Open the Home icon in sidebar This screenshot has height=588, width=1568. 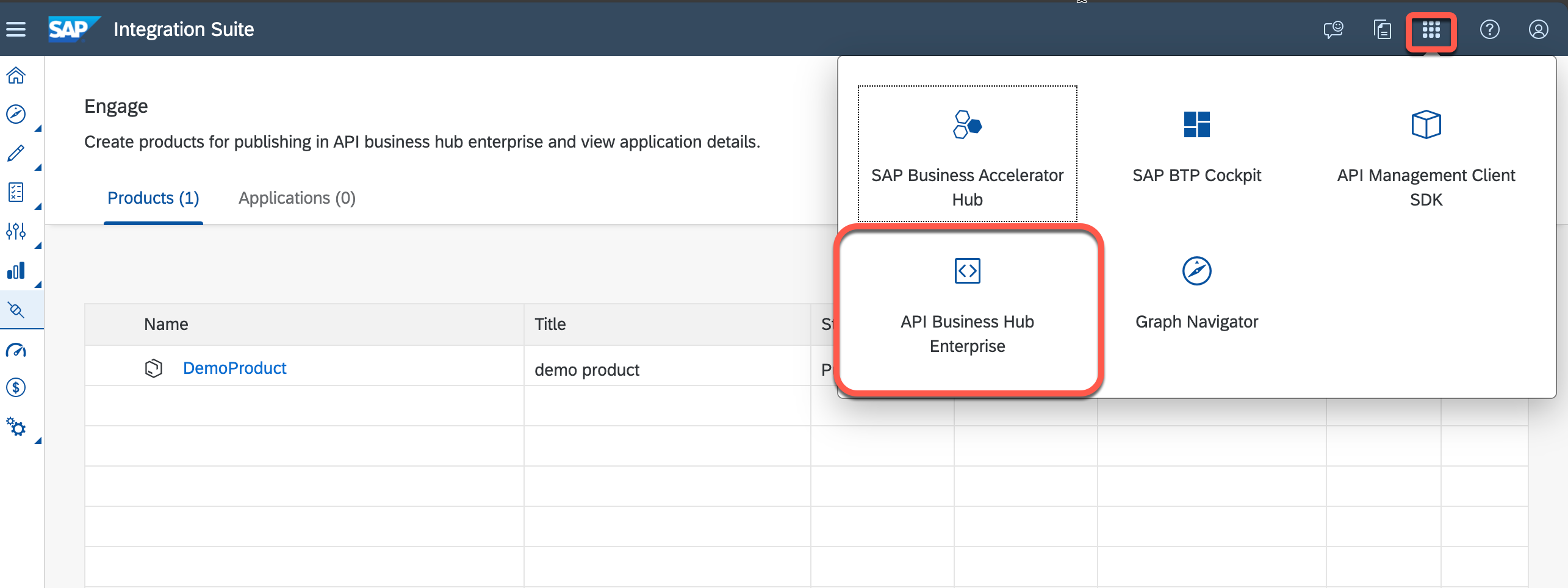[x=15, y=74]
